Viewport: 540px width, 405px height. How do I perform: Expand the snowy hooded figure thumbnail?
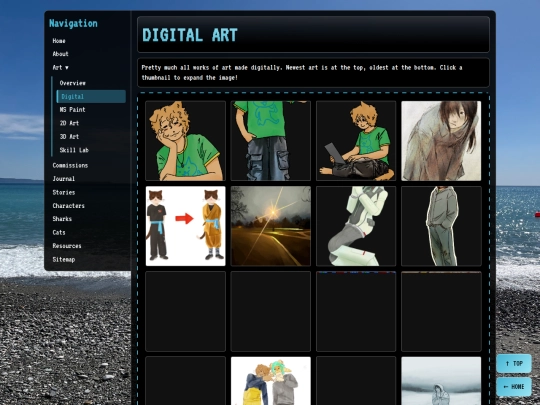point(441,381)
